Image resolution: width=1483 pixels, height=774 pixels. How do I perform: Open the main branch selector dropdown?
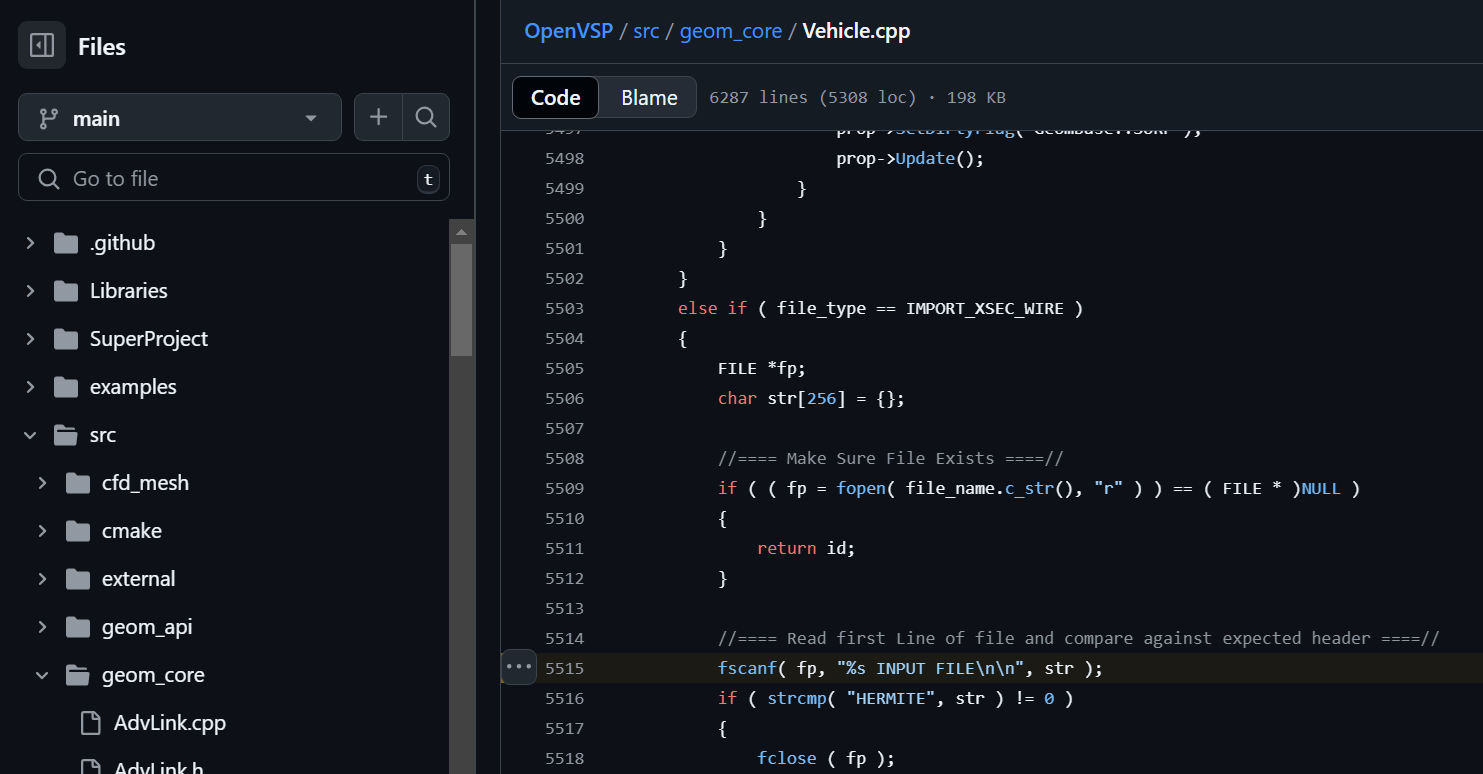(x=180, y=118)
